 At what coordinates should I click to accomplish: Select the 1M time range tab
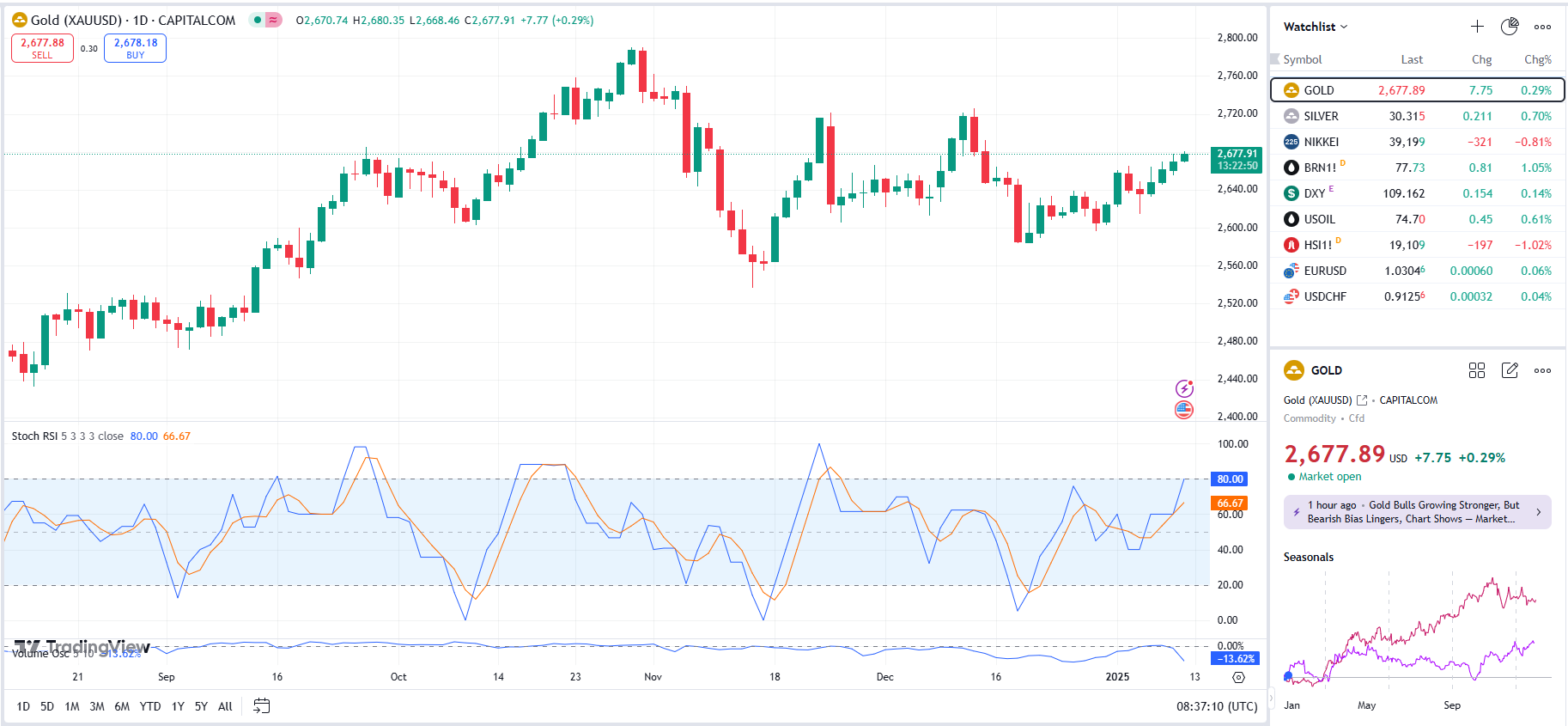pos(72,706)
